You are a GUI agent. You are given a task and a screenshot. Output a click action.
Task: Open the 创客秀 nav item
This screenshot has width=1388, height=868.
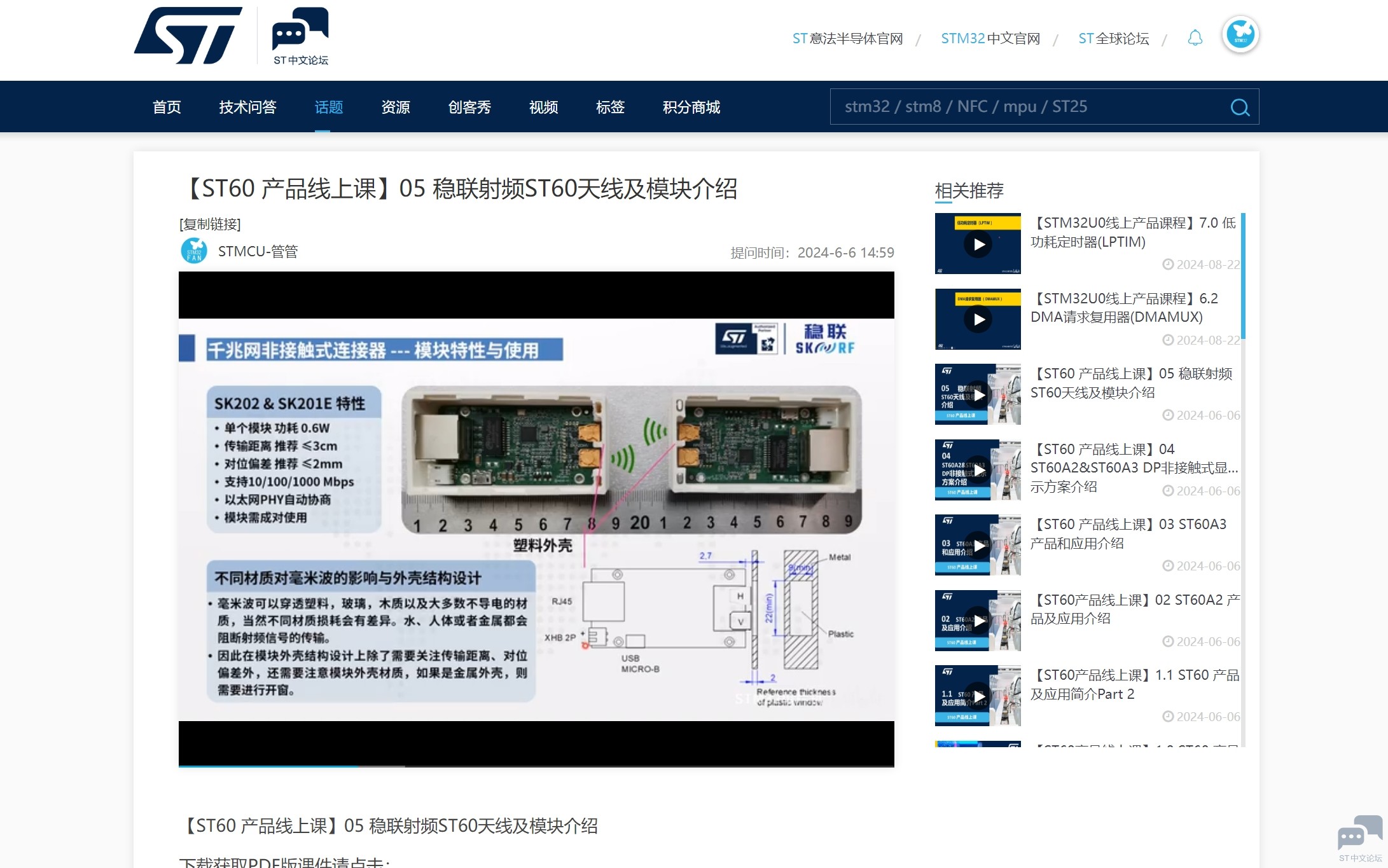pos(469,107)
